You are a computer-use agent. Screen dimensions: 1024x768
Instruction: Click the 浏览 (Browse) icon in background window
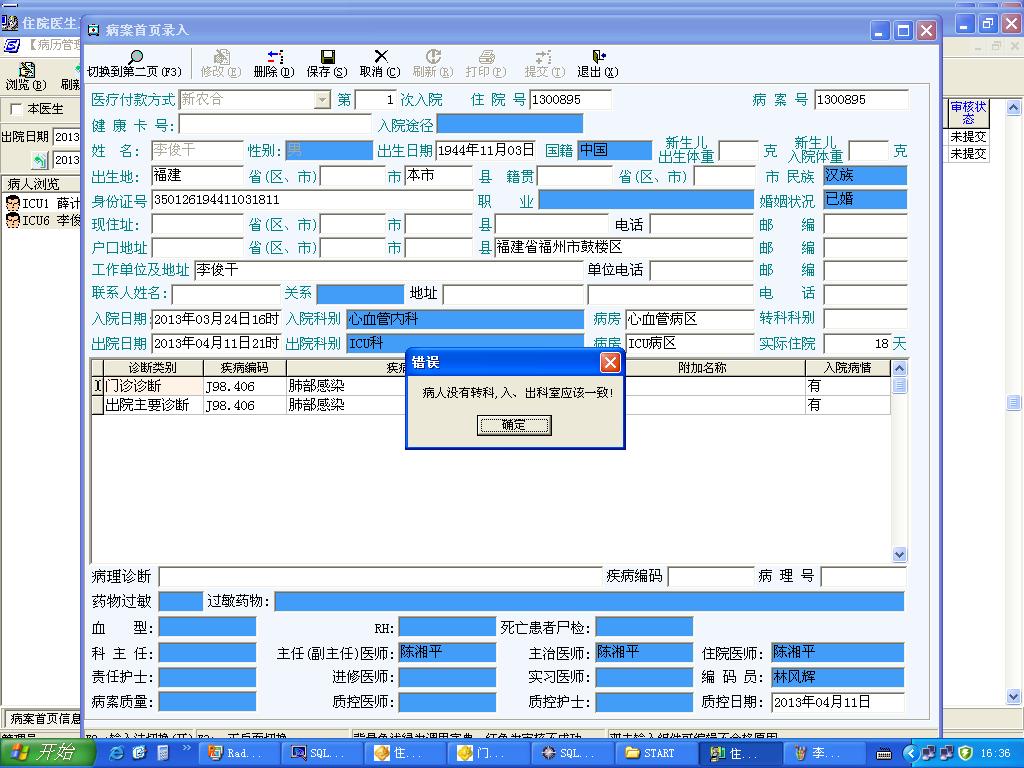(x=26, y=70)
